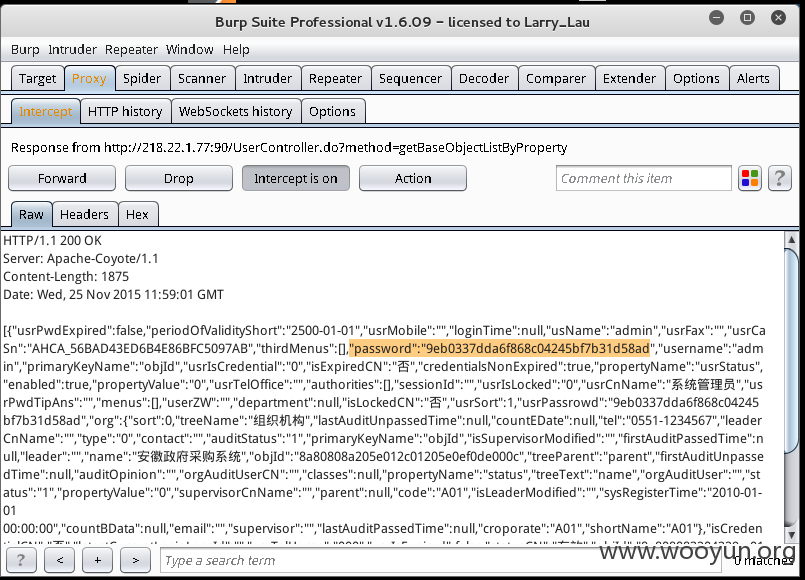This screenshot has height=580, width=805.
Task: Toggle the Intercept is on button
Action: coord(296,178)
